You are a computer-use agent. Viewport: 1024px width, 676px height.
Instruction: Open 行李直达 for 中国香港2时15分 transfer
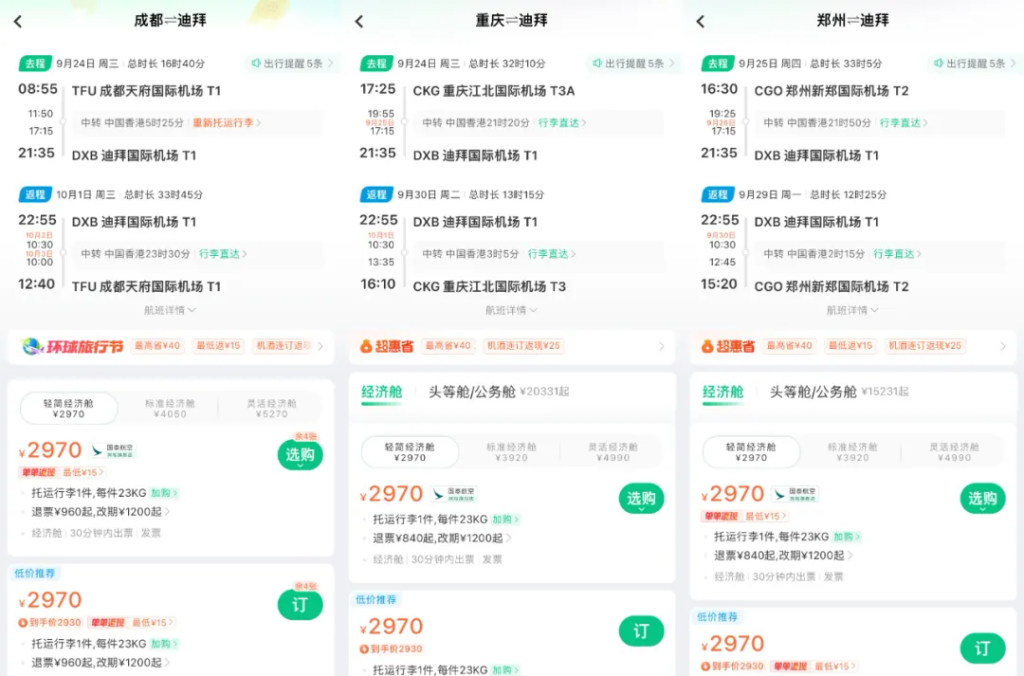click(897, 254)
